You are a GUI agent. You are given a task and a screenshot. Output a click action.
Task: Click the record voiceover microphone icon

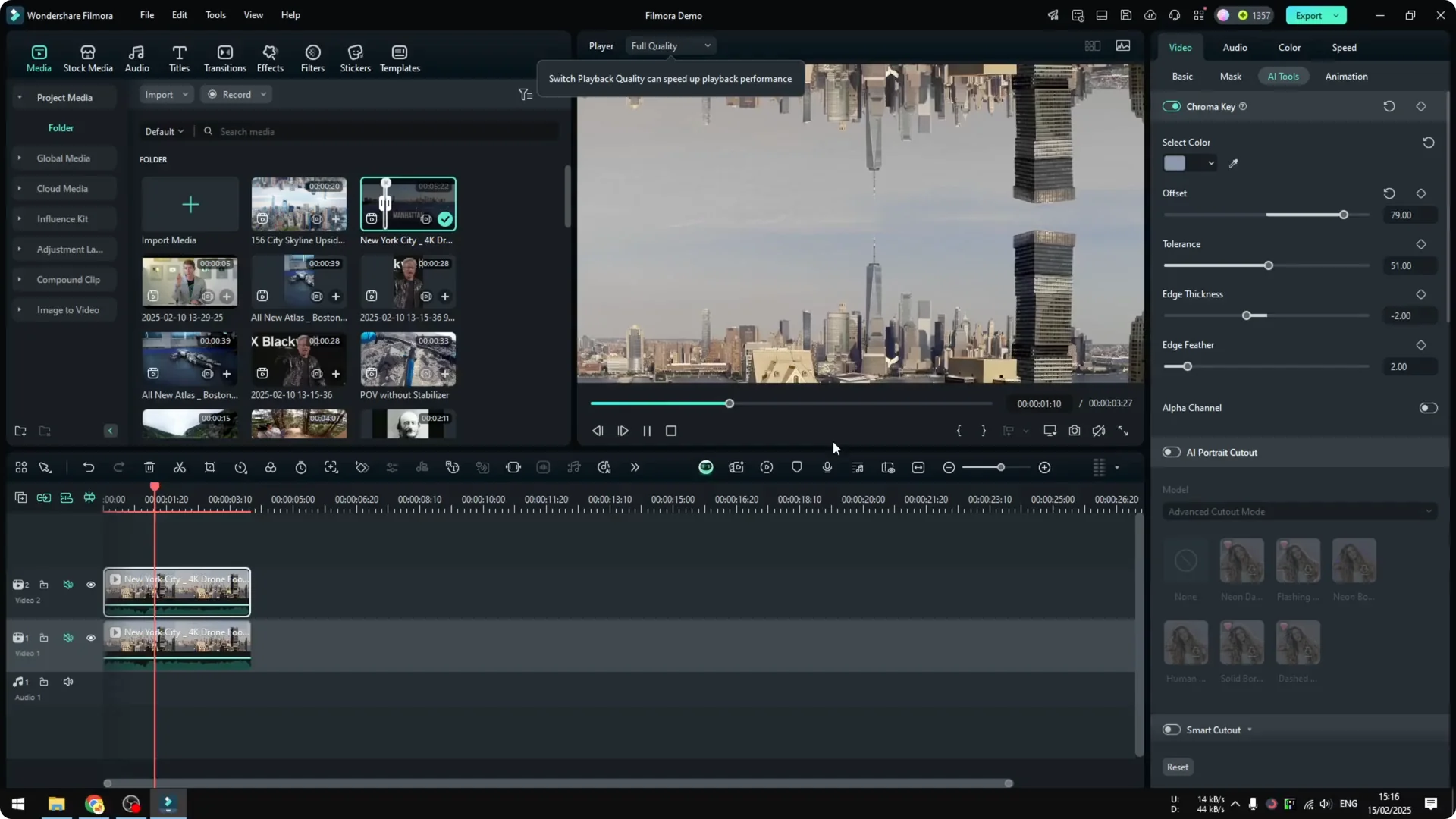click(827, 467)
